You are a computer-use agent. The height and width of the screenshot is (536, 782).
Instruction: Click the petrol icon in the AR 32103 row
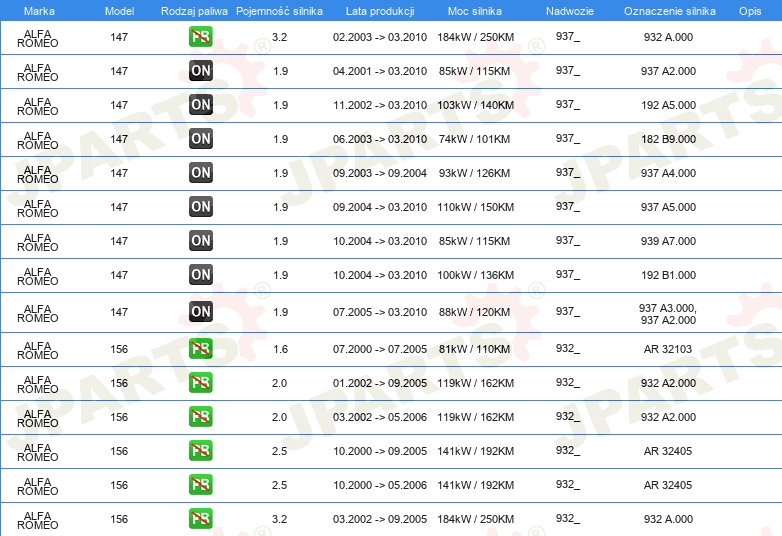[200, 349]
